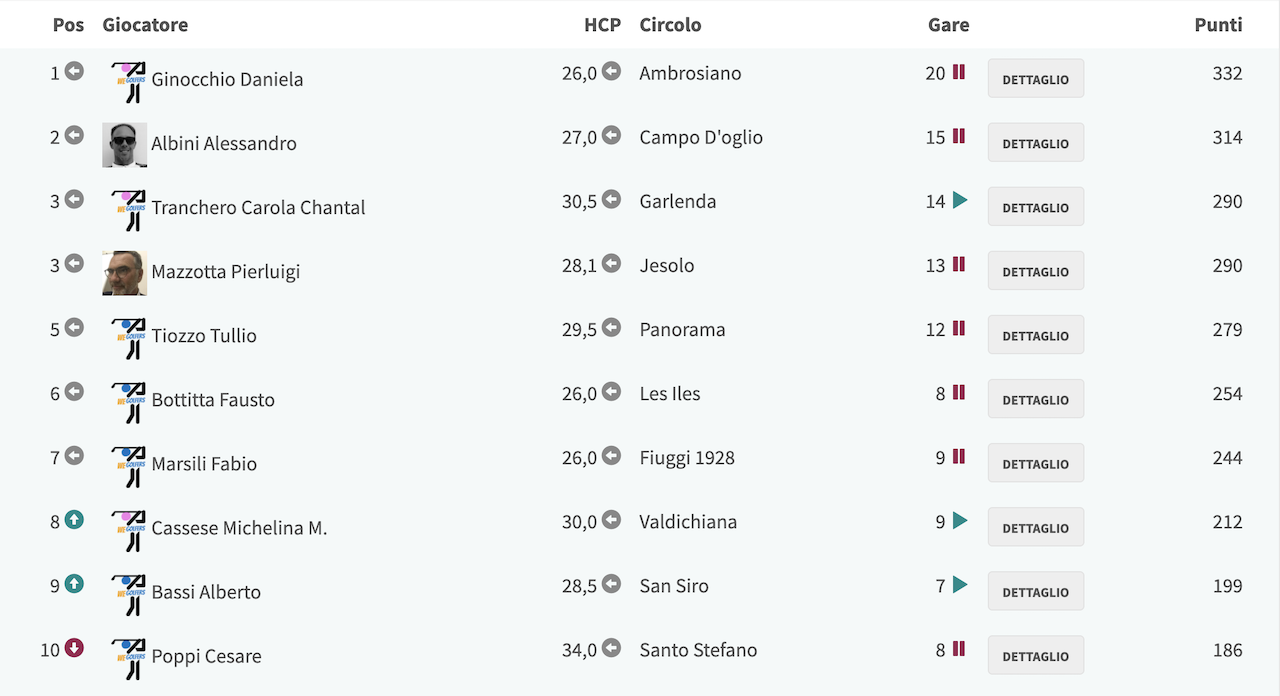Sort by the Giocatore column header
1280x696 pixels.
click(x=145, y=25)
